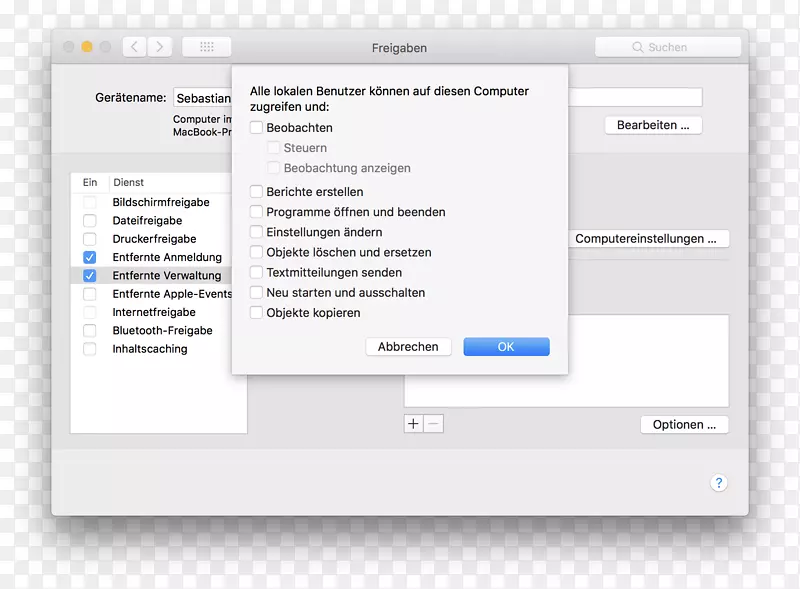800x589 pixels.
Task: Check Berichte erstellen option
Action: [257, 192]
